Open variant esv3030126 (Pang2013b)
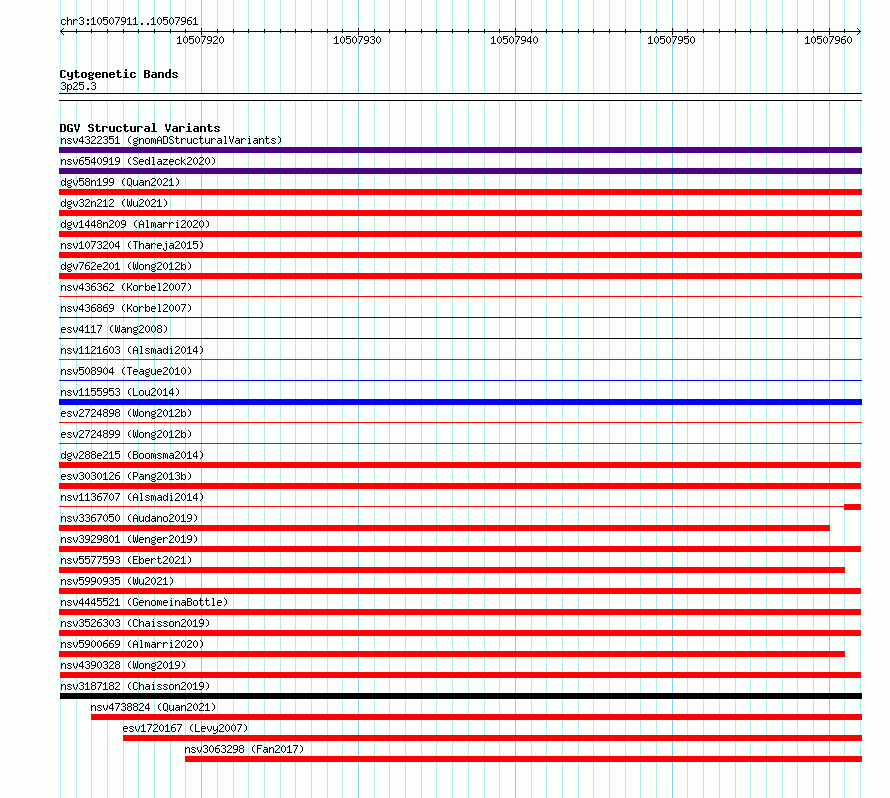The width and height of the screenshot is (890, 798). pyautogui.click(x=126, y=476)
